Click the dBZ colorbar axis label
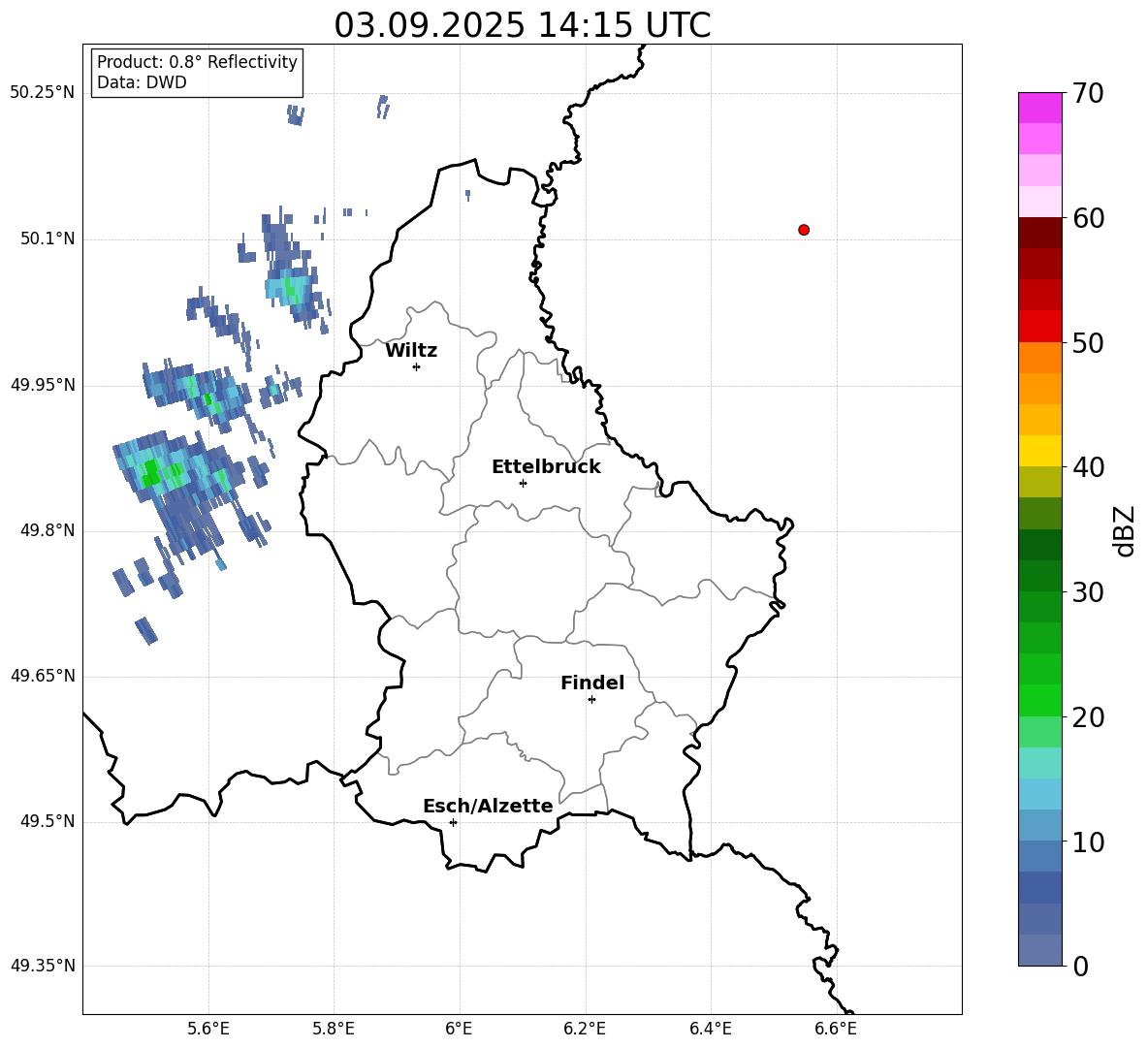Screen dimensions: 1148x1048 (x=1125, y=530)
